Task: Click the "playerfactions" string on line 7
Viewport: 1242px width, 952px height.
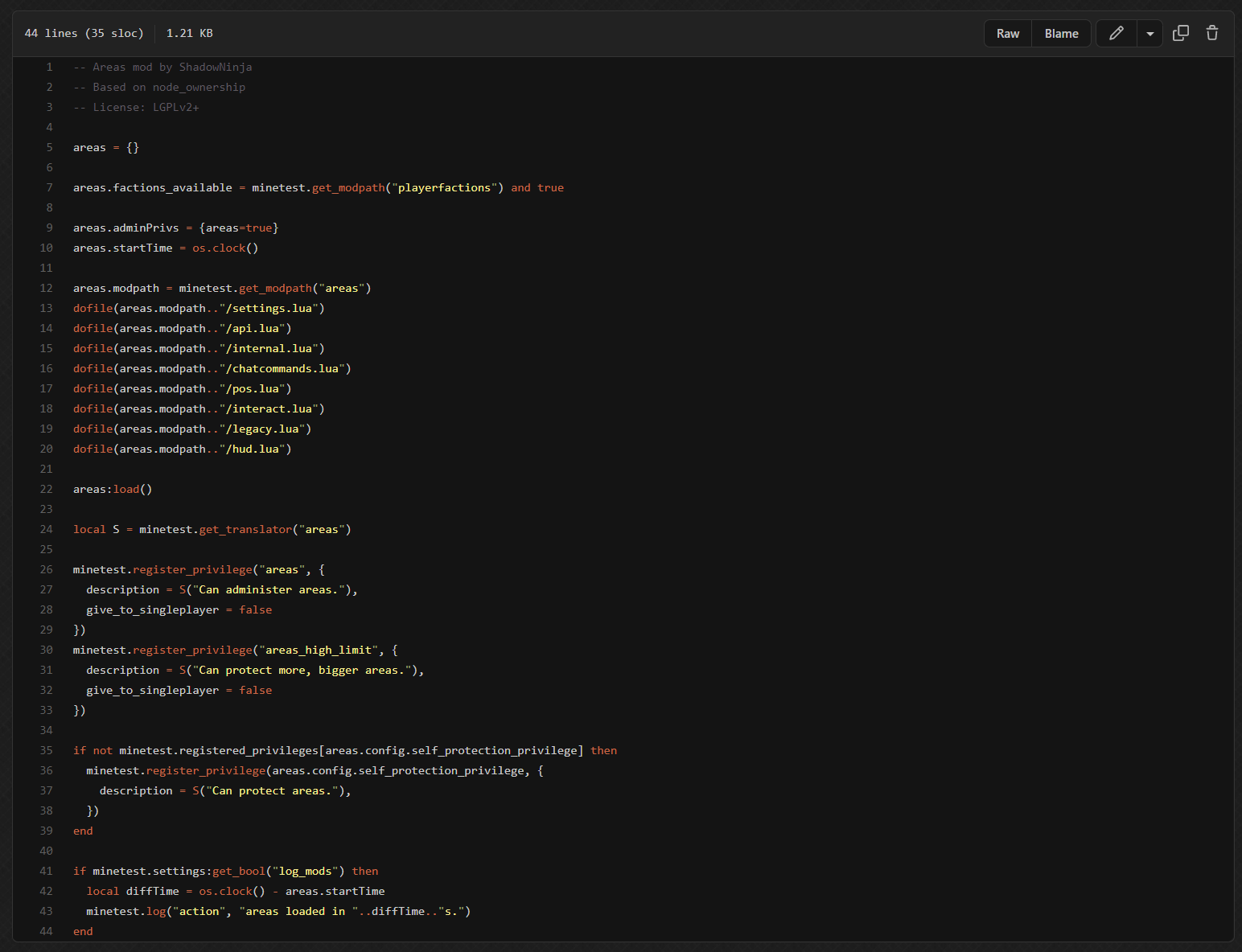Action: point(443,188)
